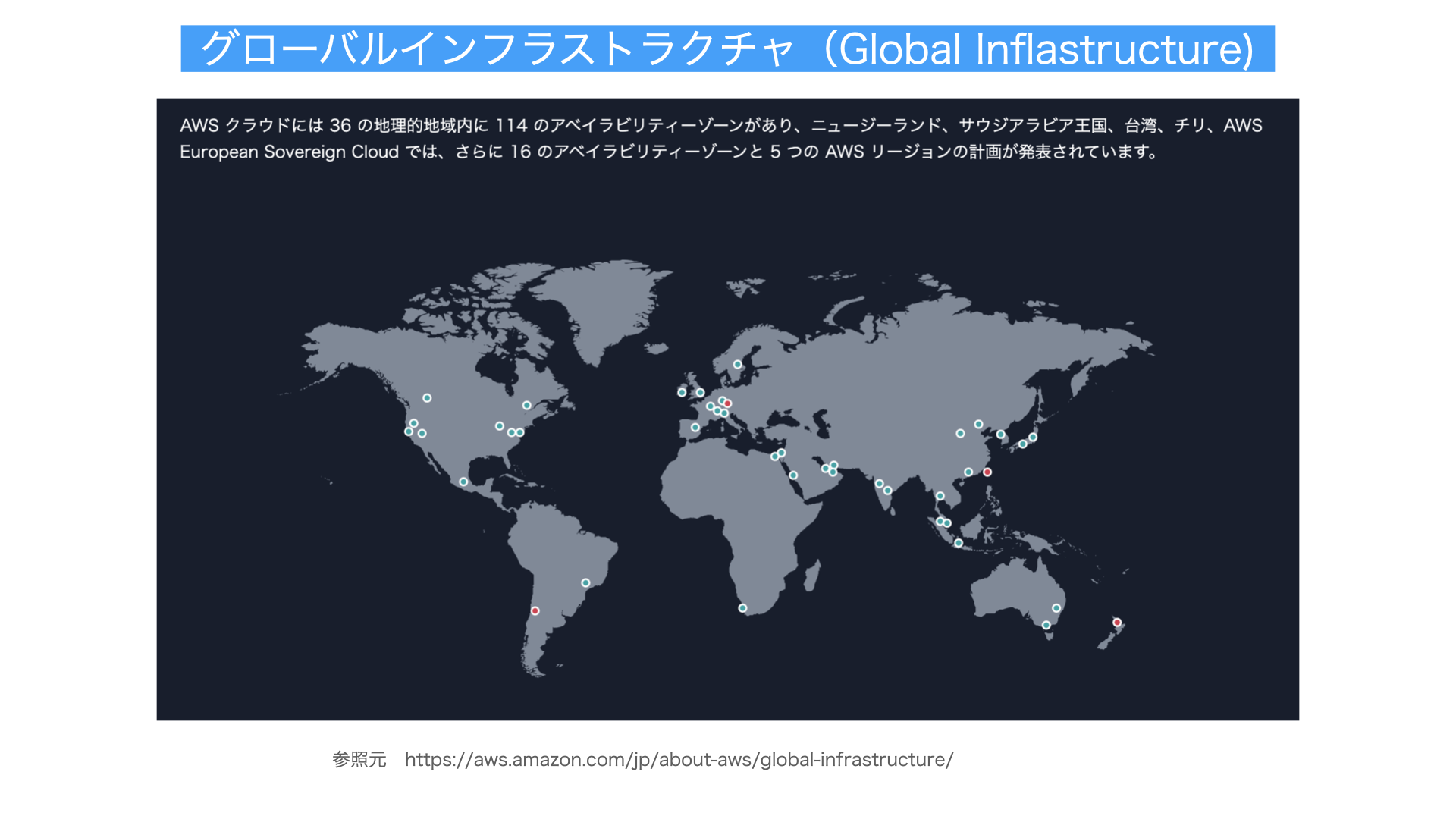Select the São Paulo marker in Brazil
Screen dimensions: 1456x819
click(585, 582)
